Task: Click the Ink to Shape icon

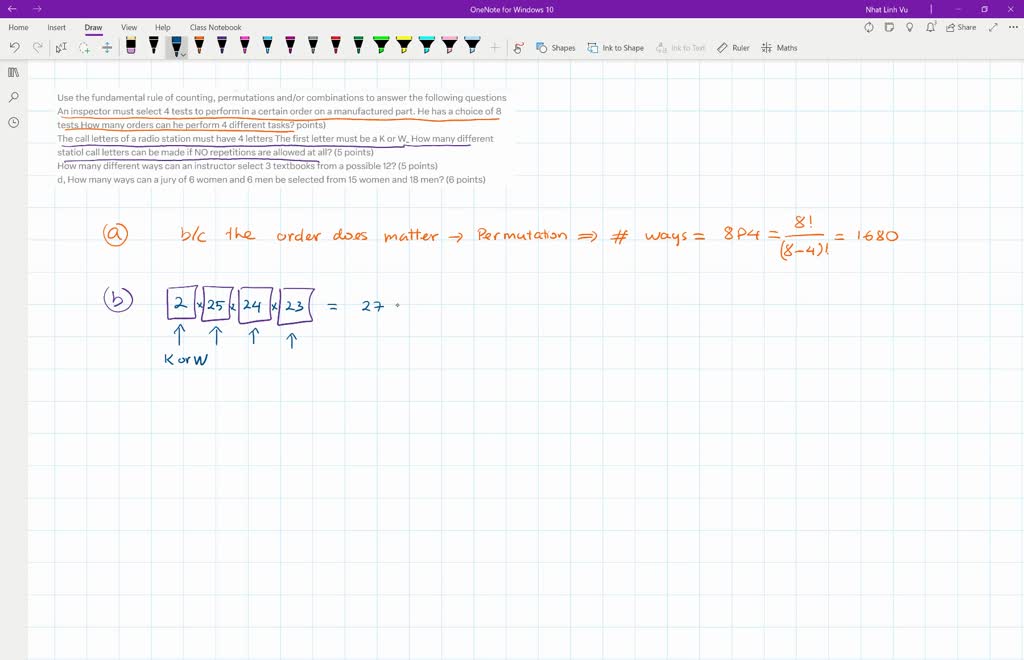Action: pos(616,47)
